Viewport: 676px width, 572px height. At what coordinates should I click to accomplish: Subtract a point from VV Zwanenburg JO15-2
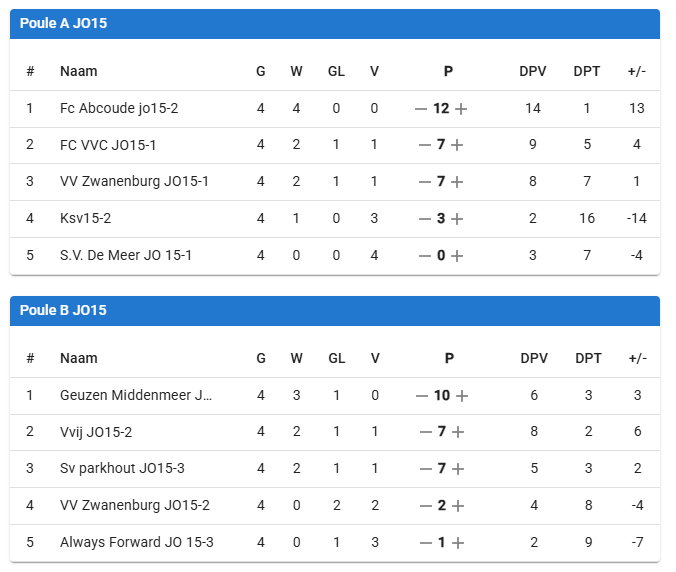pyautogui.click(x=425, y=506)
